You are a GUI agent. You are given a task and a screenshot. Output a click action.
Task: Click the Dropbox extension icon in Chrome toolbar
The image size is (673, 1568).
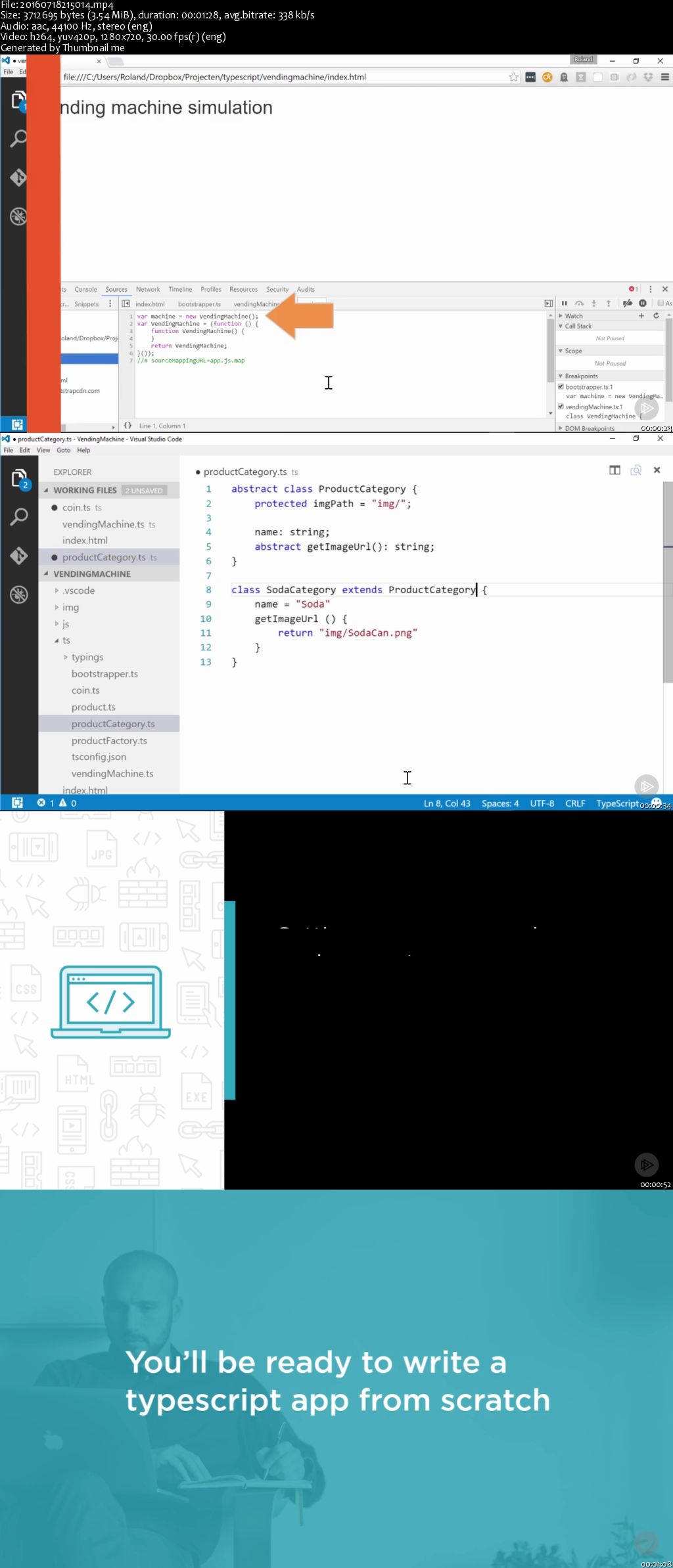pos(648,77)
